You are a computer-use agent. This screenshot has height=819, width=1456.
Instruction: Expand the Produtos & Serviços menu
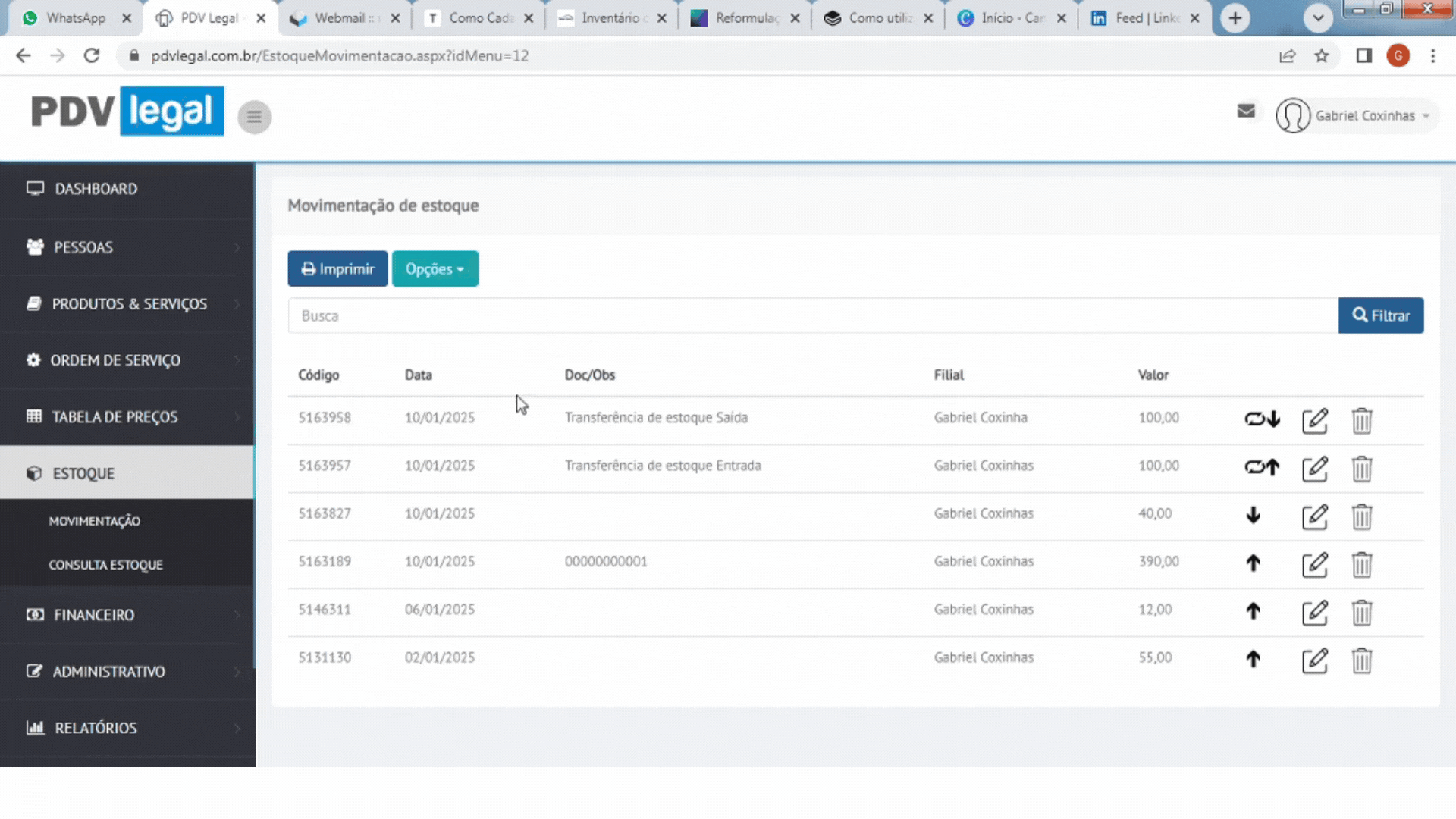pos(129,304)
